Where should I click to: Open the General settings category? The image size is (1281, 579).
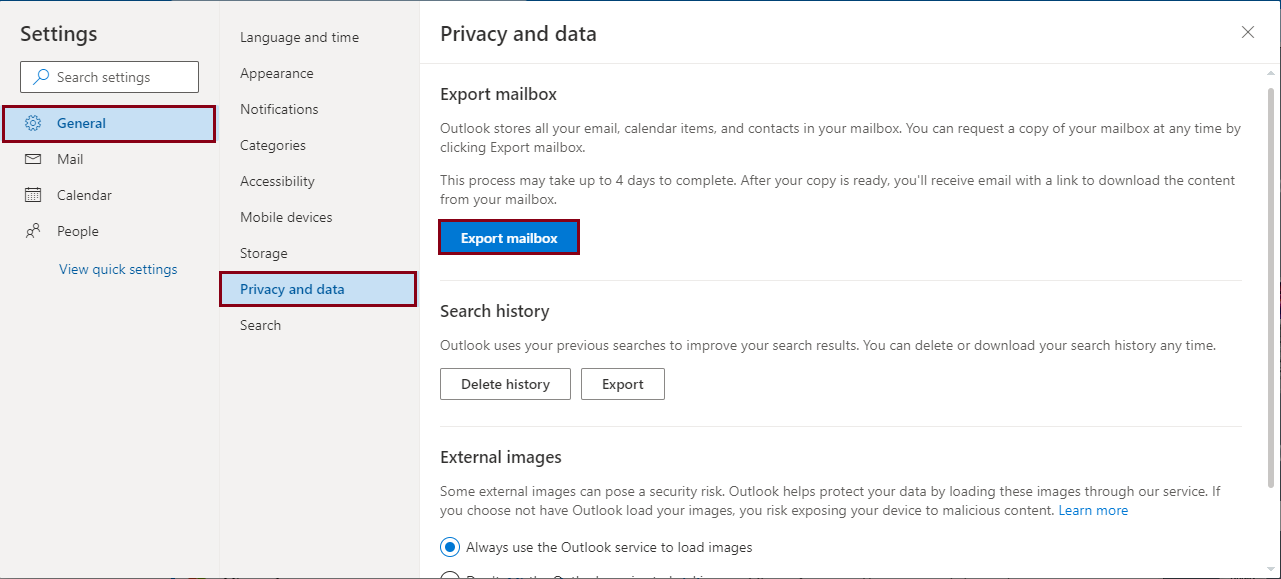(108, 124)
